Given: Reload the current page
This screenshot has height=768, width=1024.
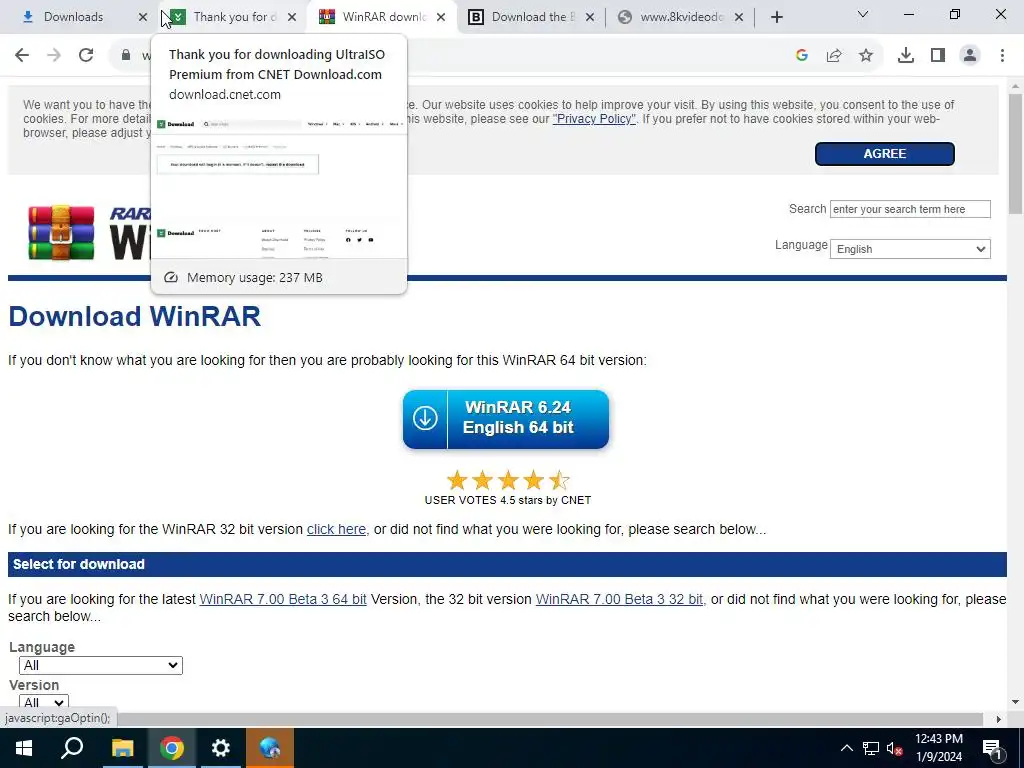Looking at the screenshot, I should point(86,56).
